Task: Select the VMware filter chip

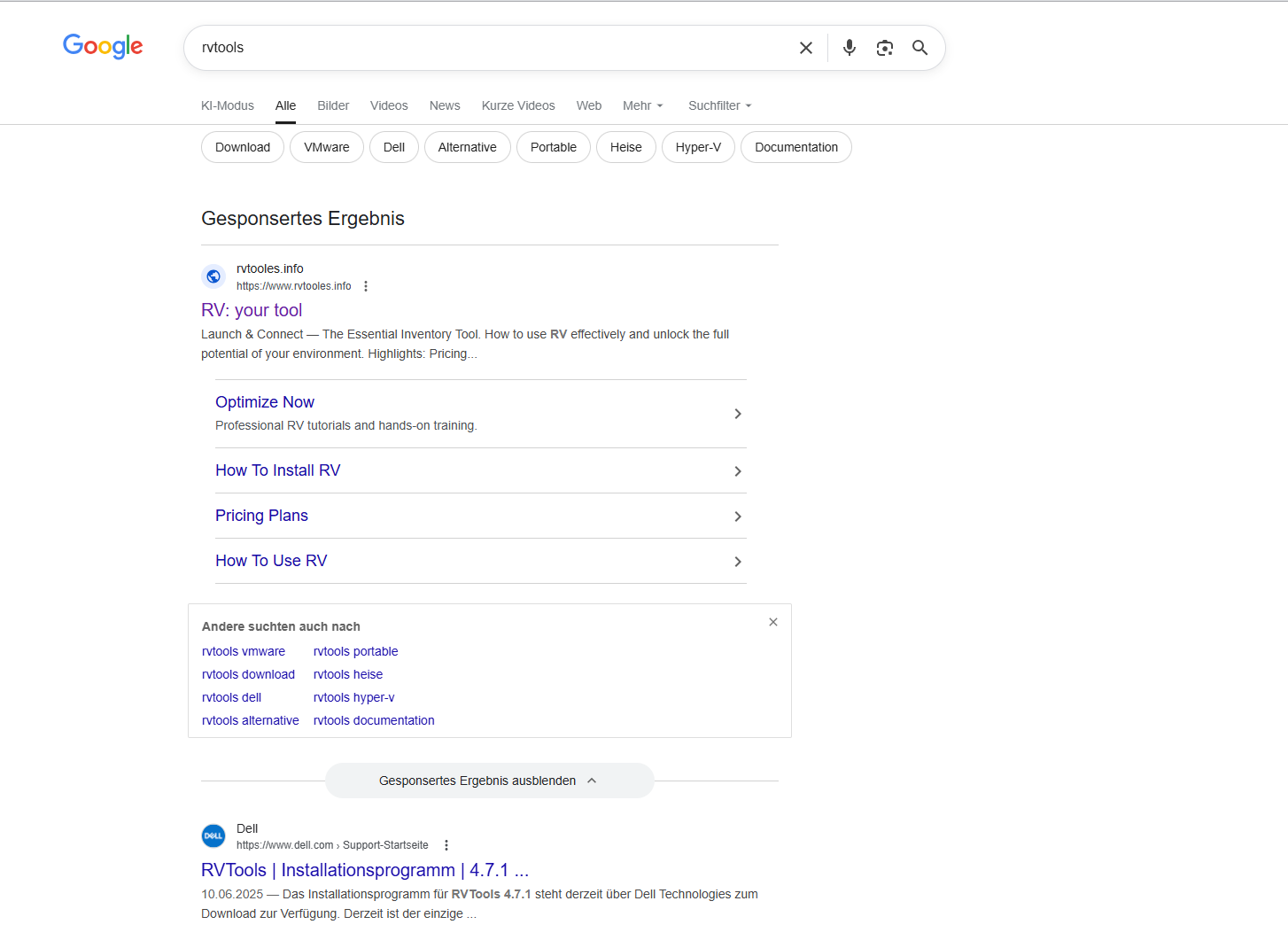Action: [327, 147]
